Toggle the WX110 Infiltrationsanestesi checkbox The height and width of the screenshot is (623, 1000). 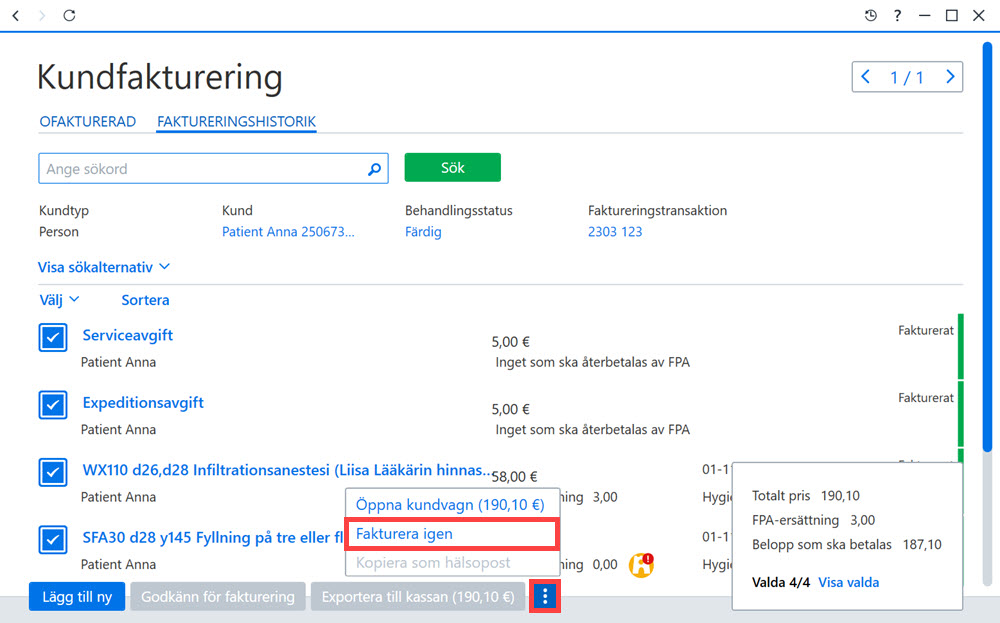[53, 473]
